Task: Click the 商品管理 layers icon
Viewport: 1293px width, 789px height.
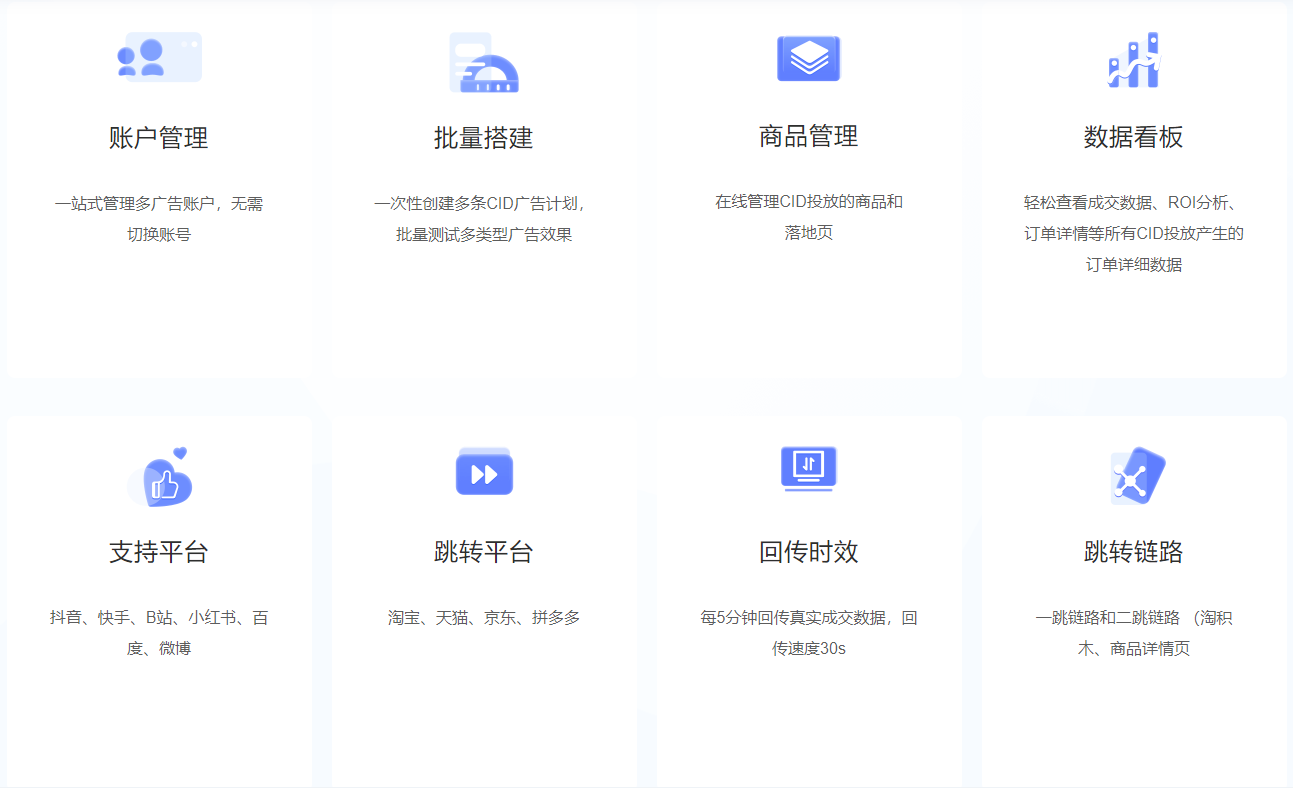Action: (x=809, y=58)
